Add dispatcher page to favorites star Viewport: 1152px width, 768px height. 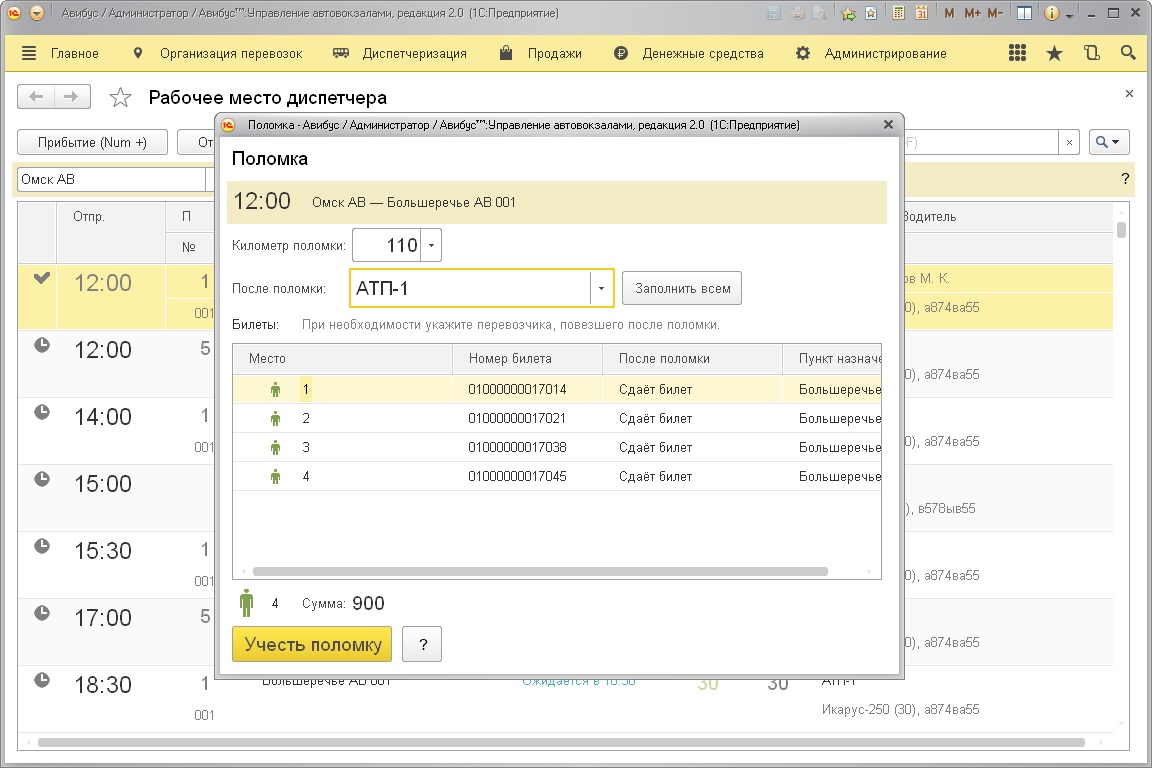pos(120,97)
